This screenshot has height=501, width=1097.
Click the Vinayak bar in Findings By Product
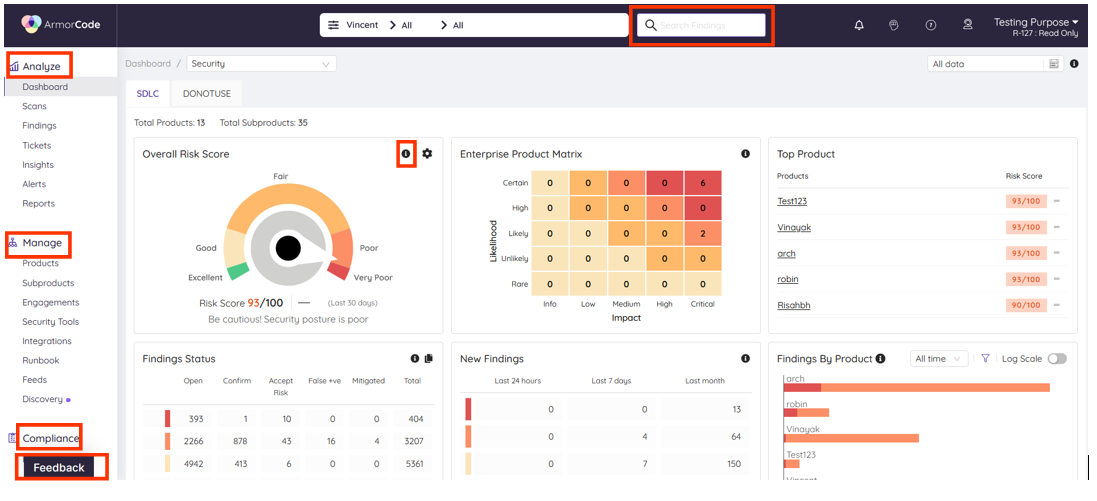point(851,438)
